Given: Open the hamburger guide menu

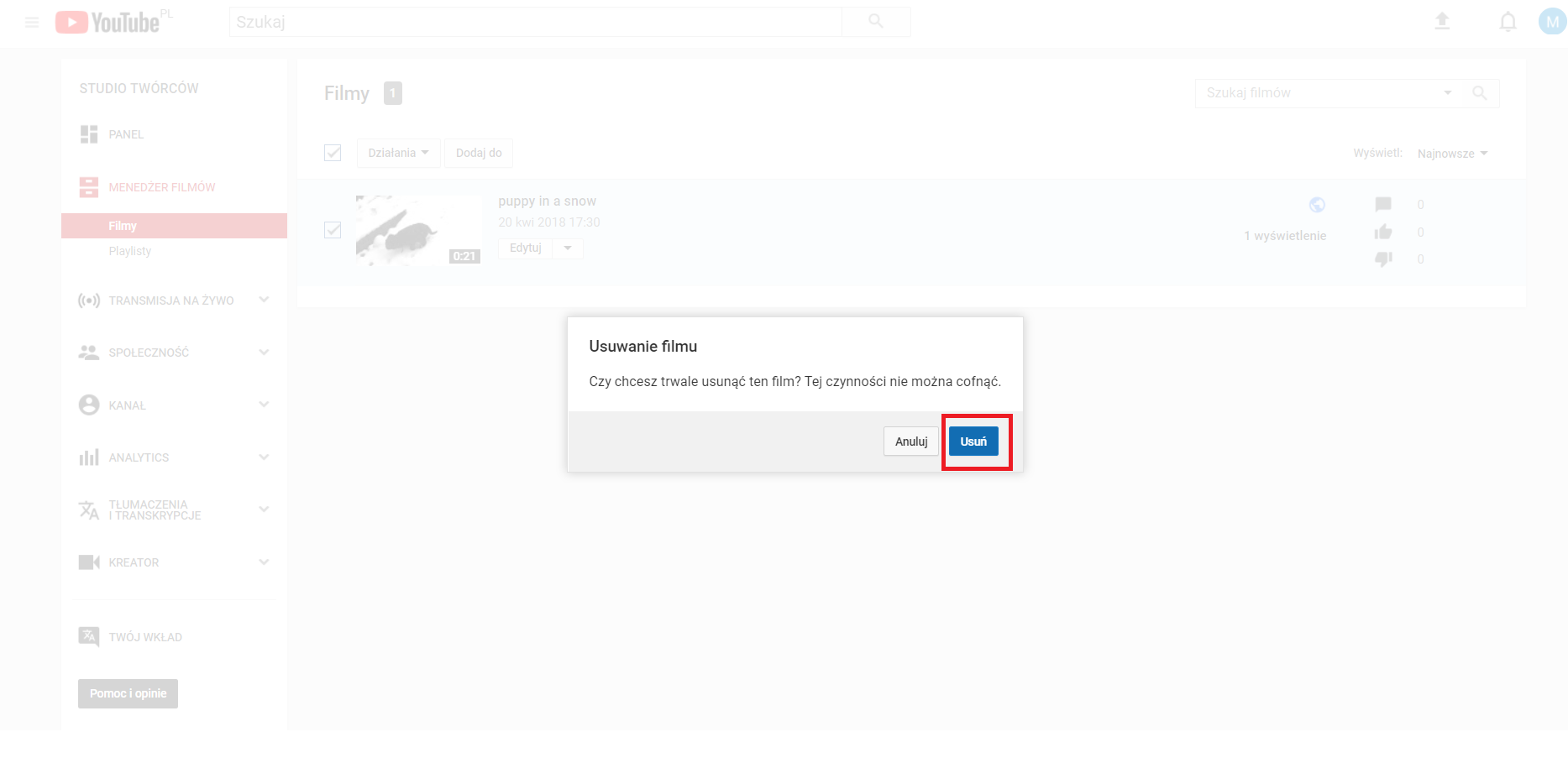Looking at the screenshot, I should (x=32, y=22).
